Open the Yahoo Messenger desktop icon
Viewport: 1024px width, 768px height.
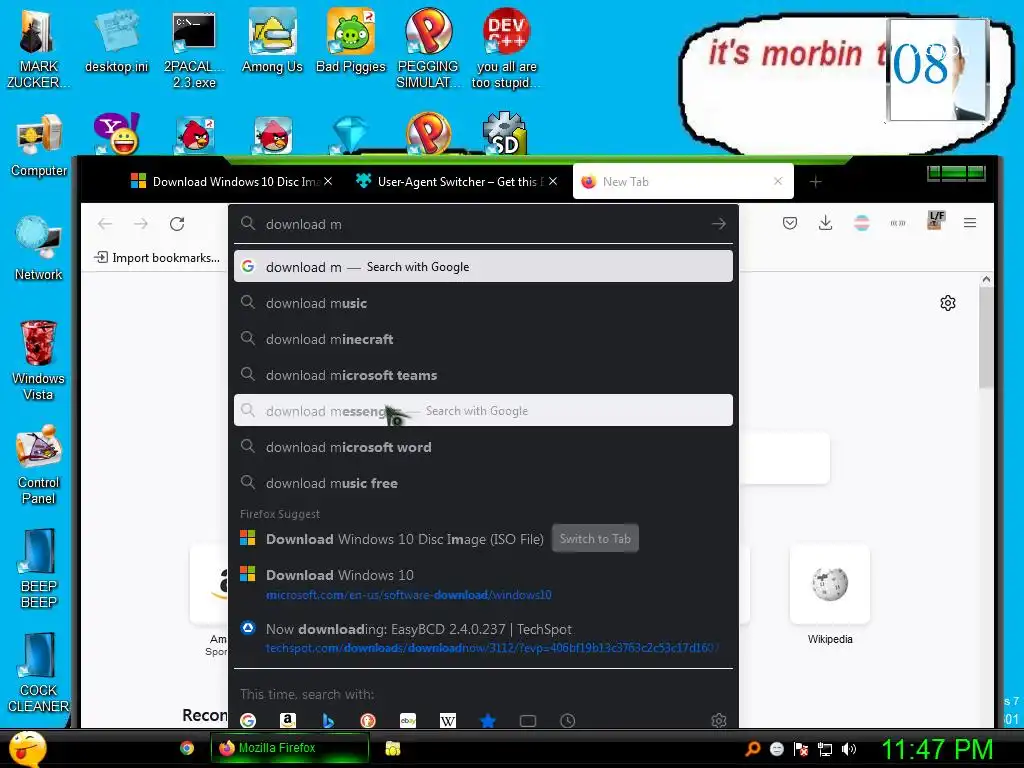click(x=116, y=134)
